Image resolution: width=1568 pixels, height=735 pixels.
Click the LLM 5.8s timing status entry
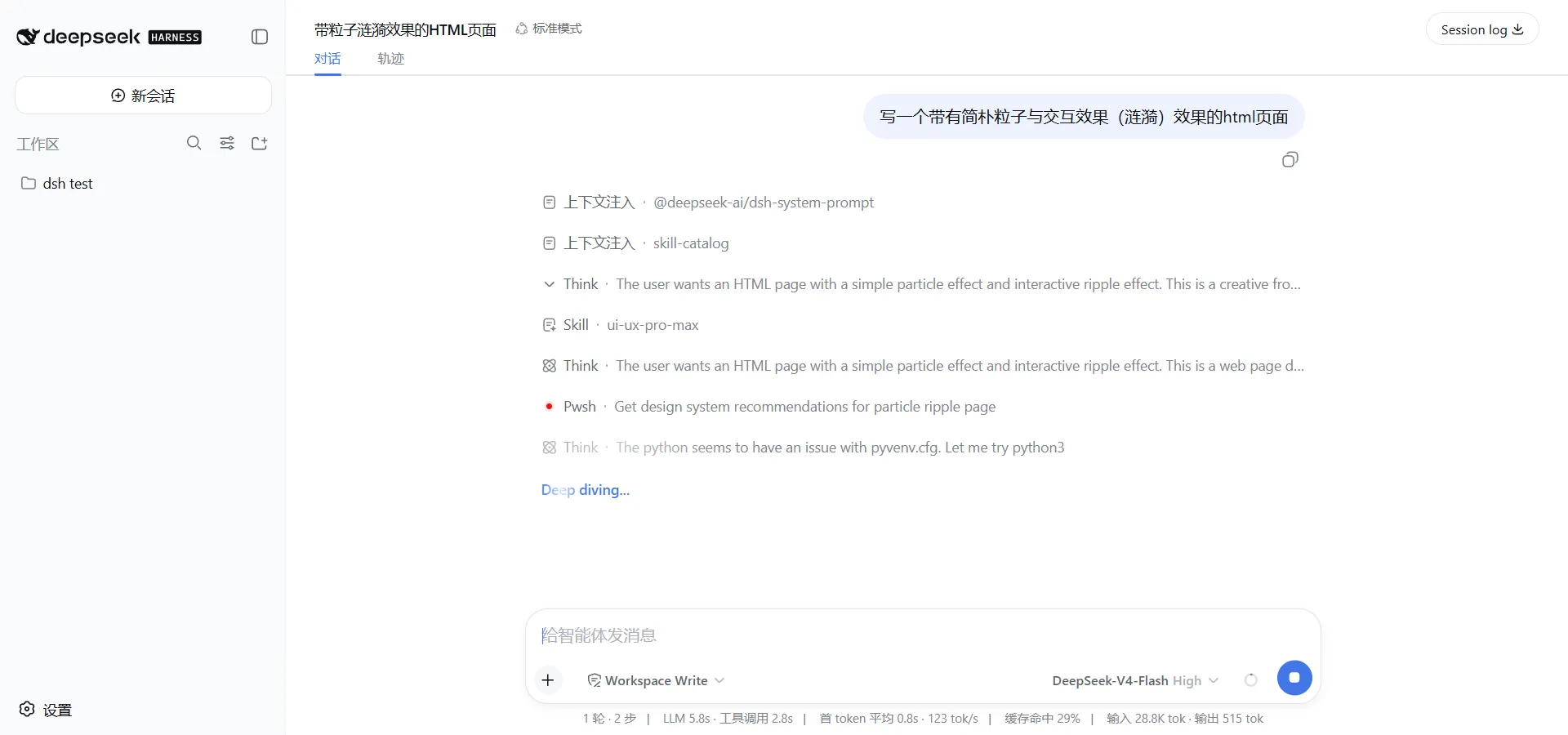point(728,719)
